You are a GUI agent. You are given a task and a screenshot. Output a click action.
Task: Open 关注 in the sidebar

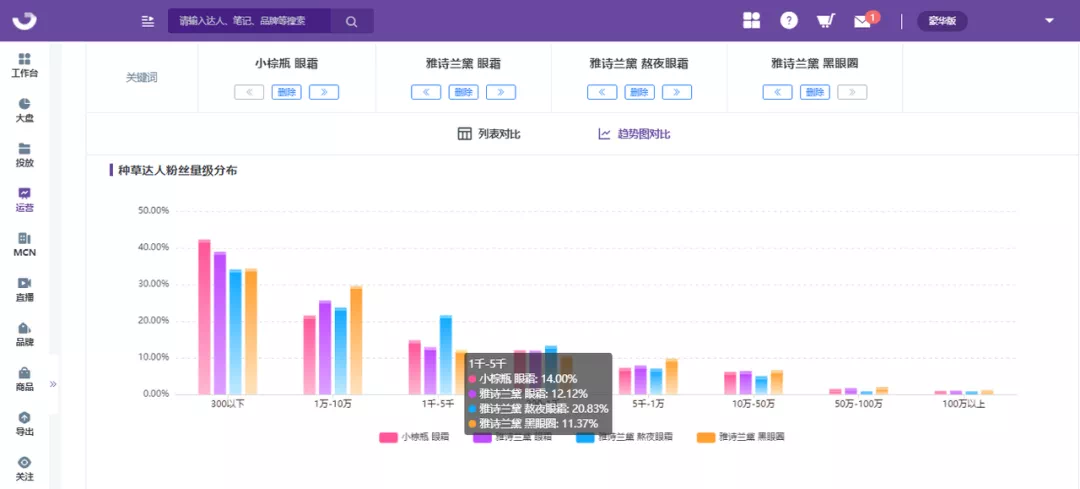[25, 469]
